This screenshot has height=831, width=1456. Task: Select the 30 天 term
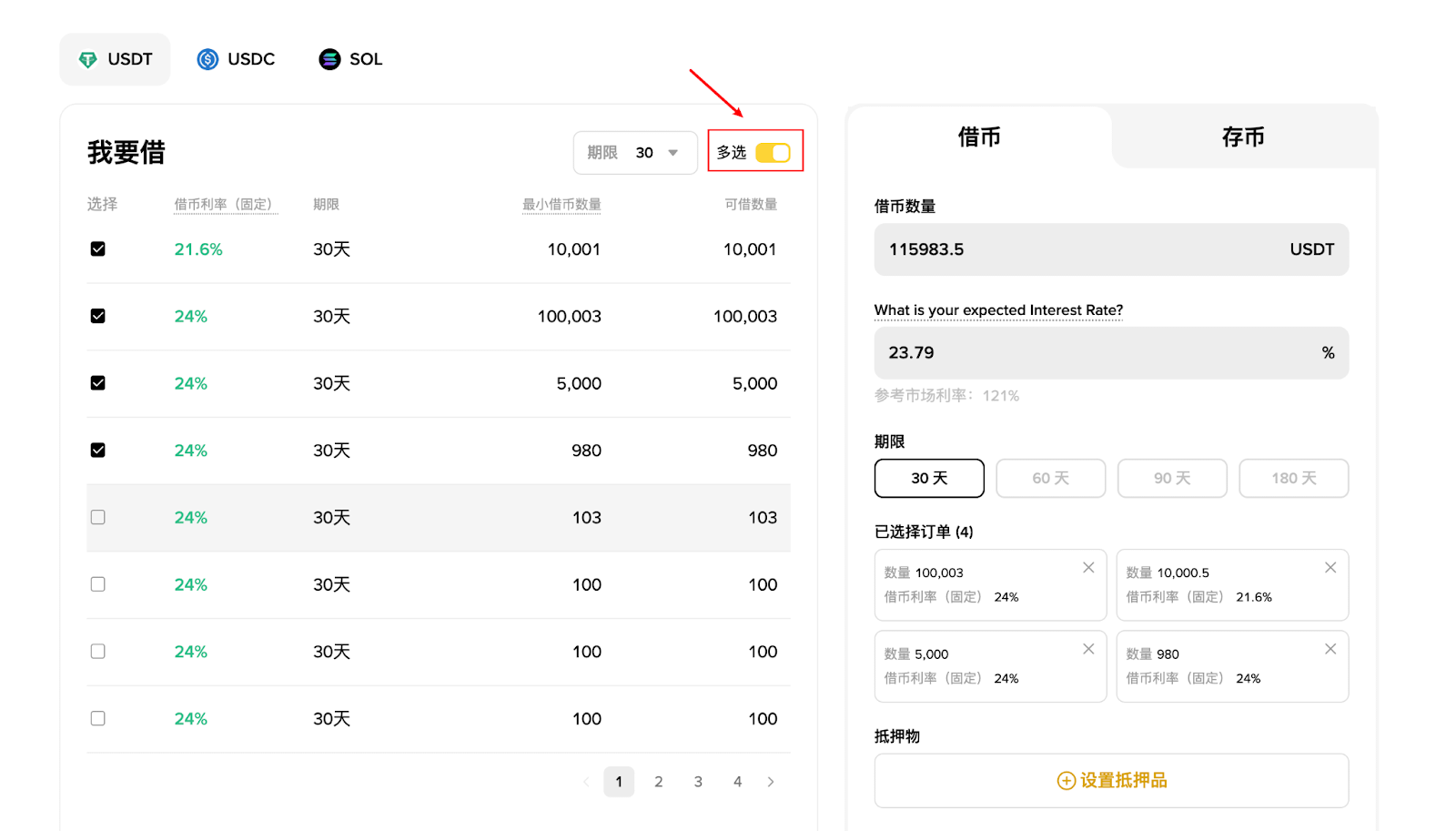929,479
